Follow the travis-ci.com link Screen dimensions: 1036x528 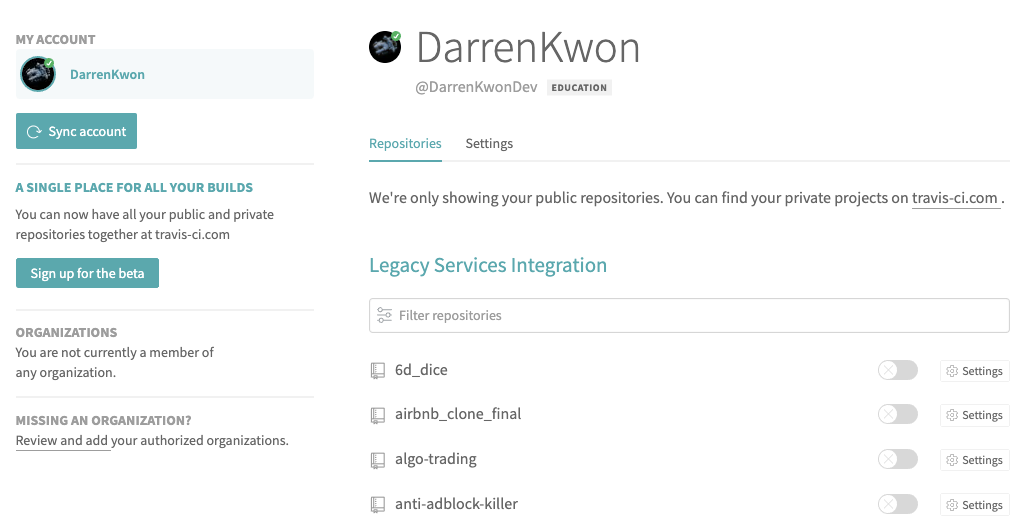955,198
